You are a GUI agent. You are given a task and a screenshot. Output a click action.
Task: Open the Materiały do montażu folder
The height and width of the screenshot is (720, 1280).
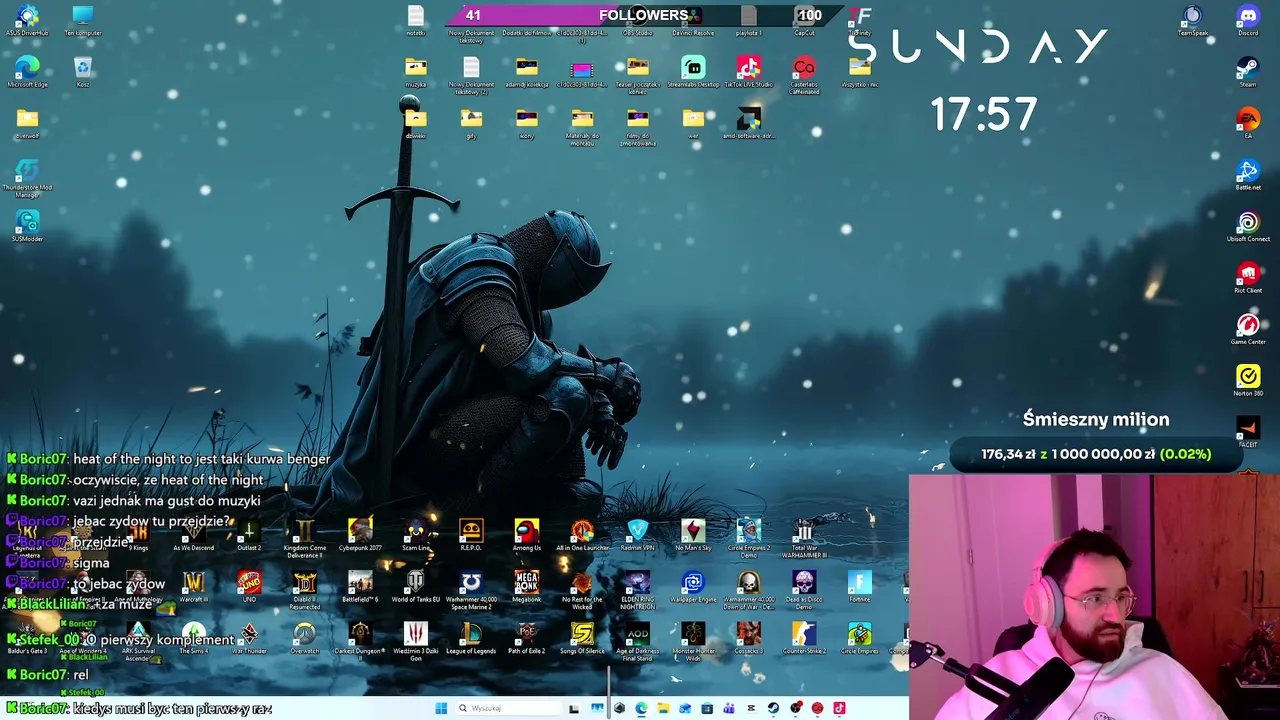pos(582,126)
